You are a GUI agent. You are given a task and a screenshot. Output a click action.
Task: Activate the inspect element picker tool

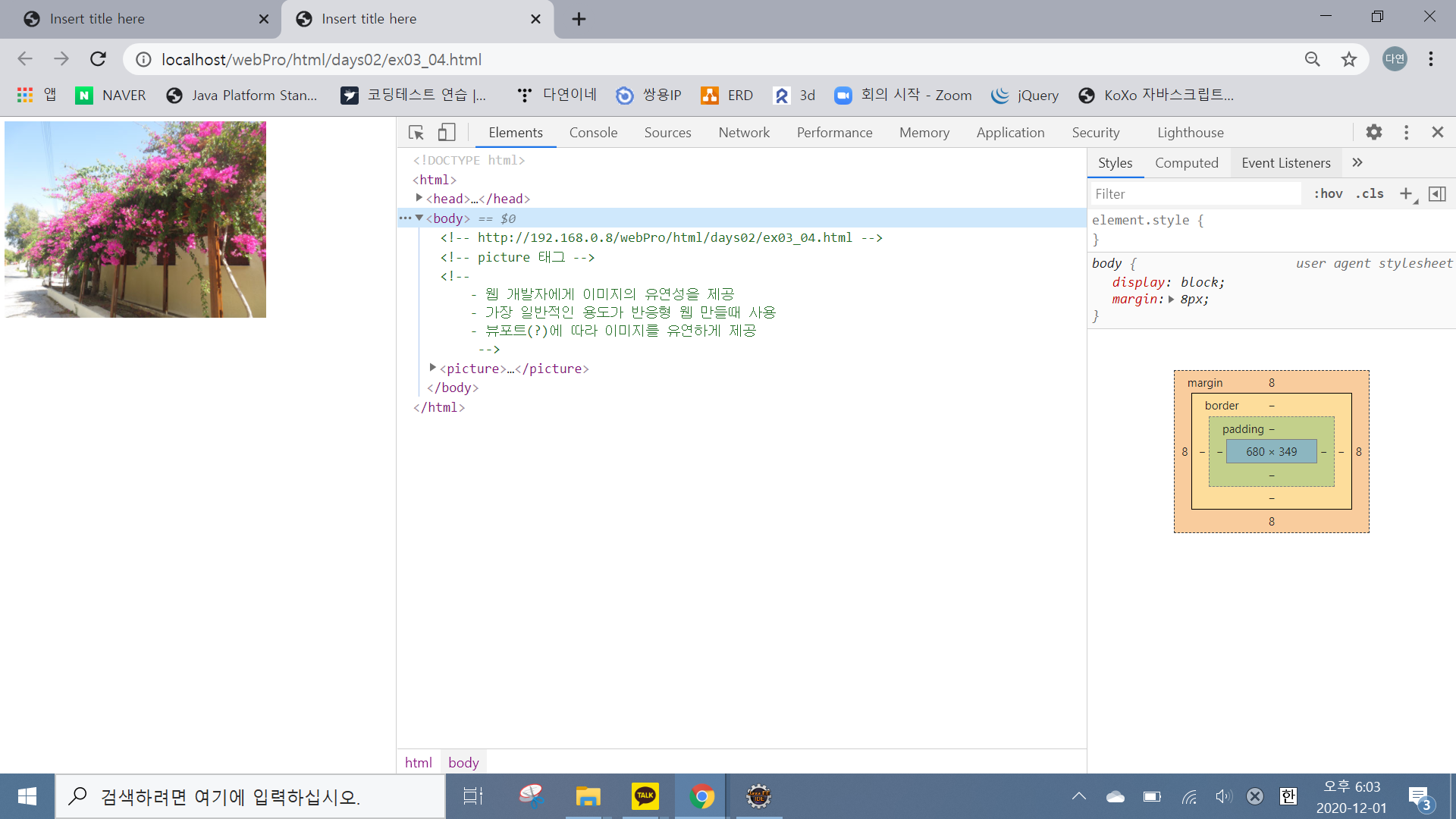[416, 133]
